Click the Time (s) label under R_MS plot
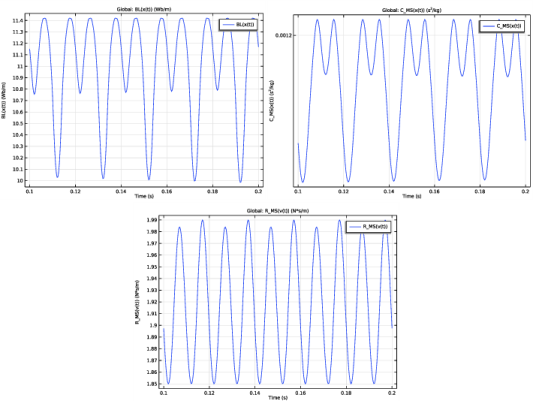The height and width of the screenshot is (401, 533). (278, 397)
